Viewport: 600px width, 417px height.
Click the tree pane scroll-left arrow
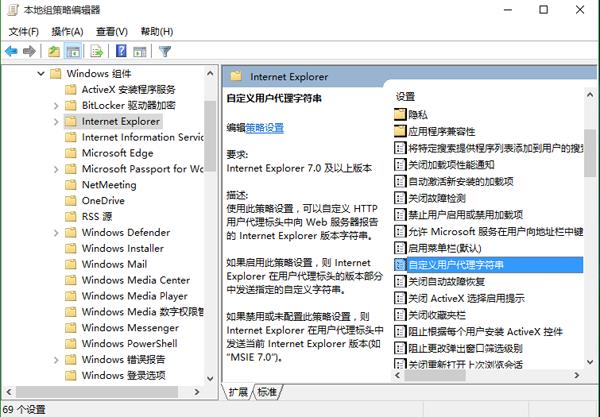9,392
